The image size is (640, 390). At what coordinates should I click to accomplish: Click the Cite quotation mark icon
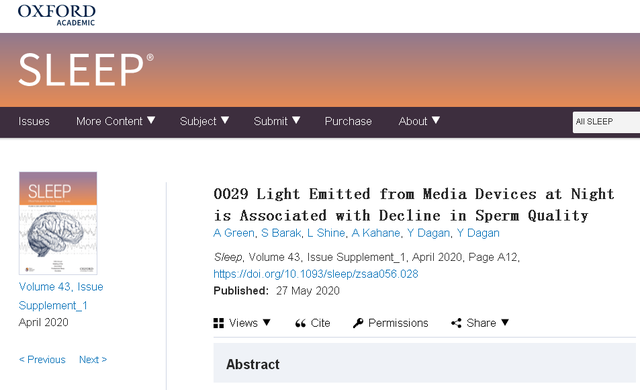(x=300, y=324)
